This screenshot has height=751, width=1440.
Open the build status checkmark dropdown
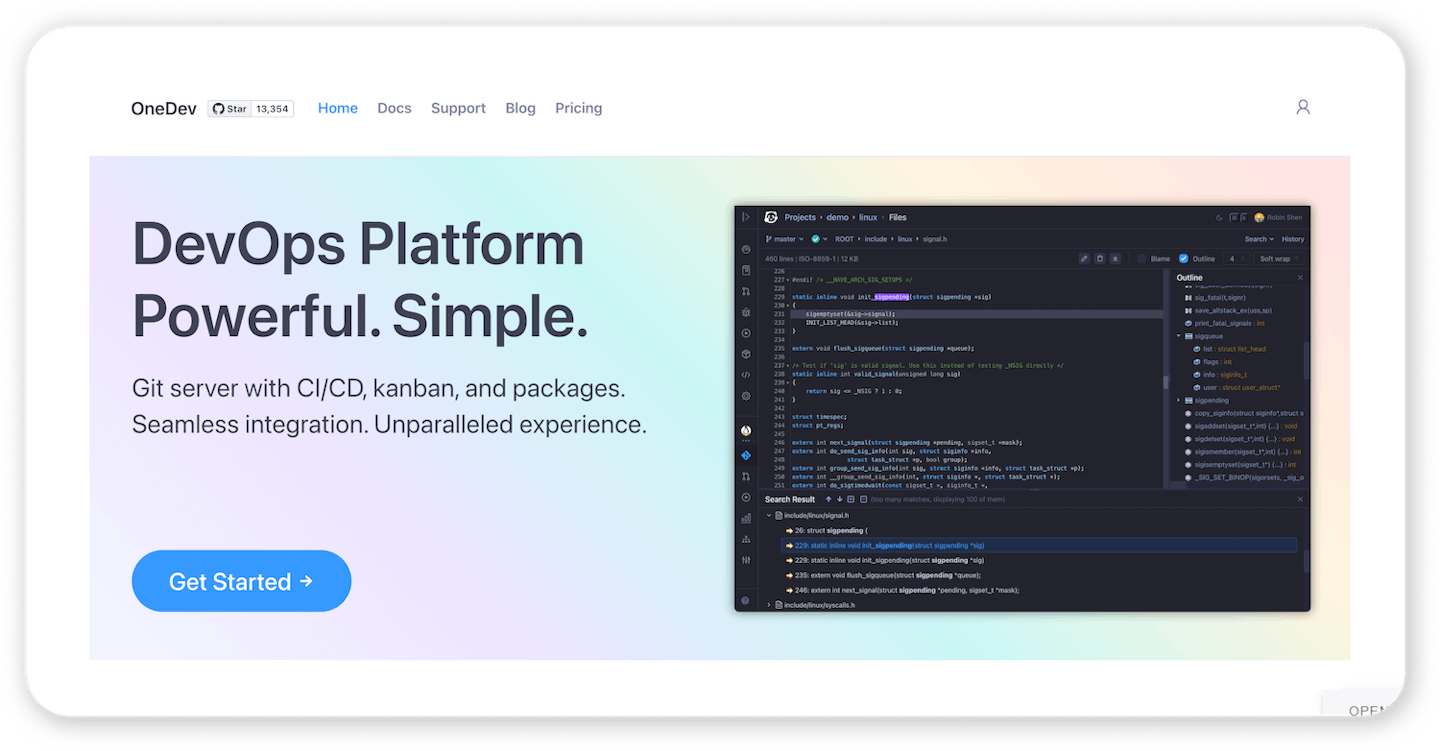tap(820, 239)
